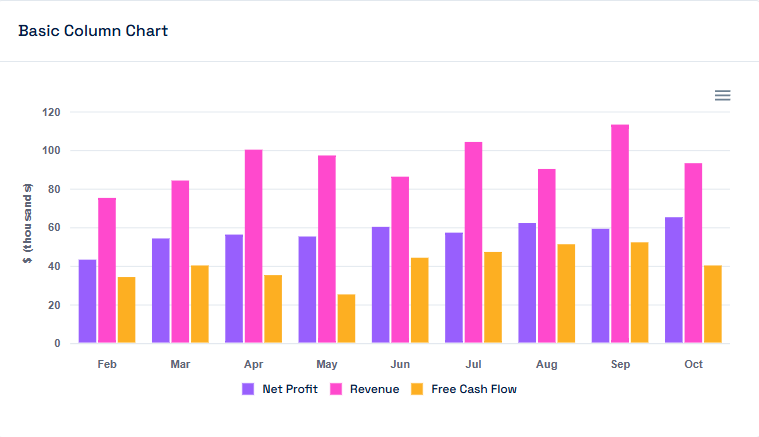Screen dimensions: 759x437
Task: Toggle Revenue series via legend label
Action: click(374, 389)
